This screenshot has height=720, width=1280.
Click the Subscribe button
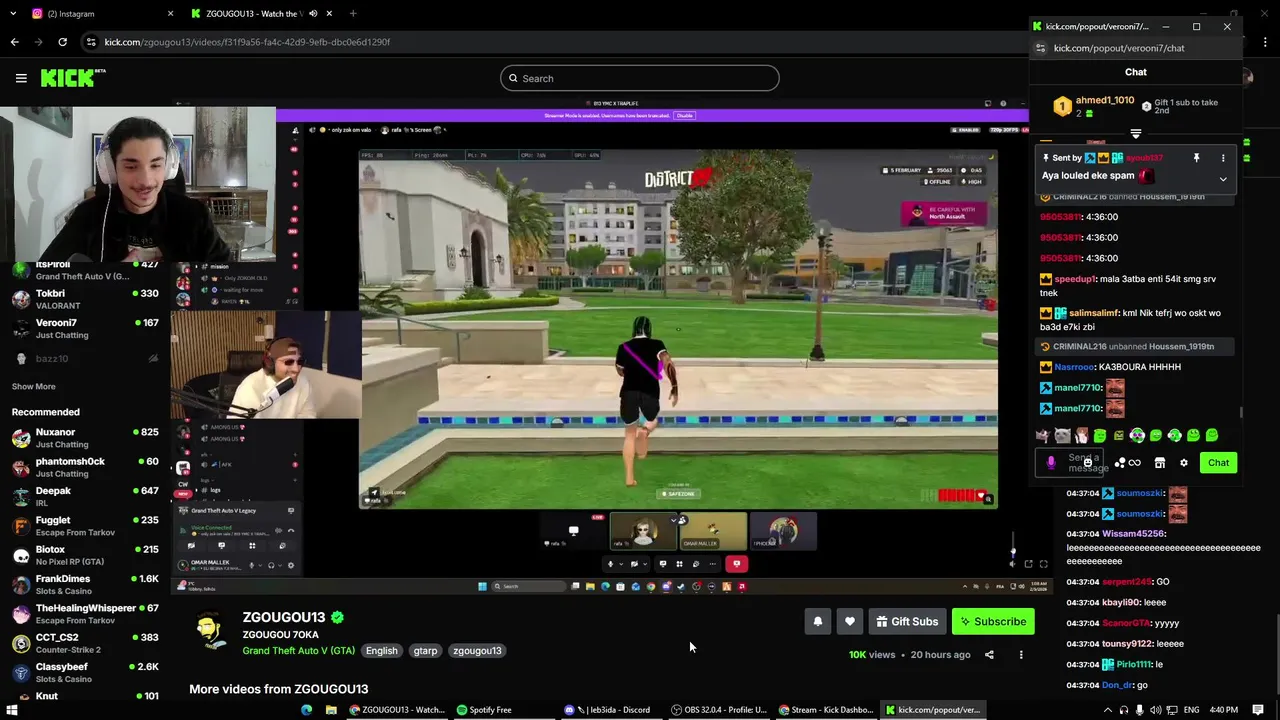tap(993, 622)
